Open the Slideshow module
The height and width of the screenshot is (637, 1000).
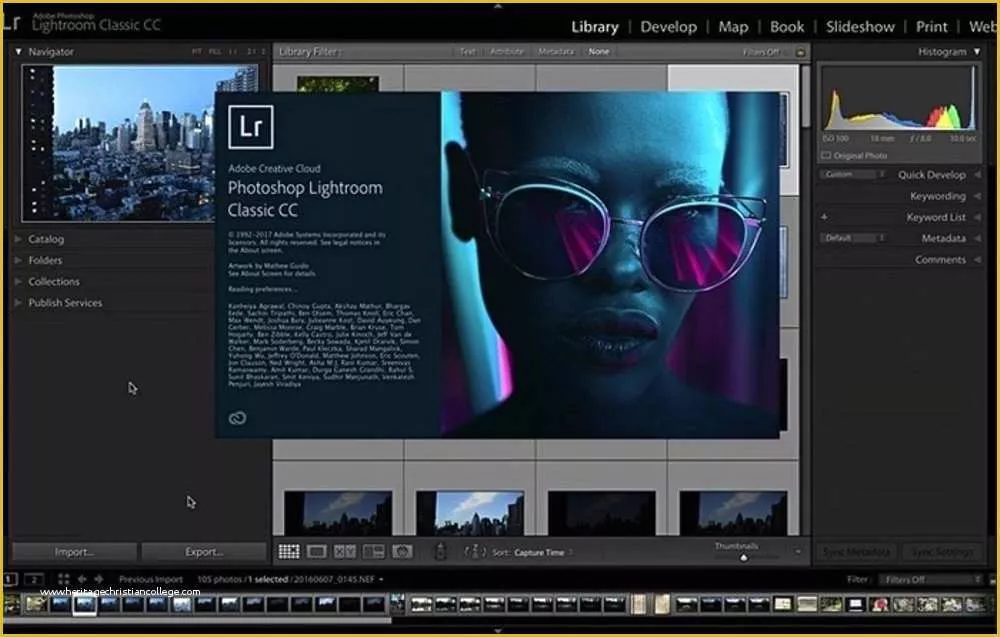(860, 27)
